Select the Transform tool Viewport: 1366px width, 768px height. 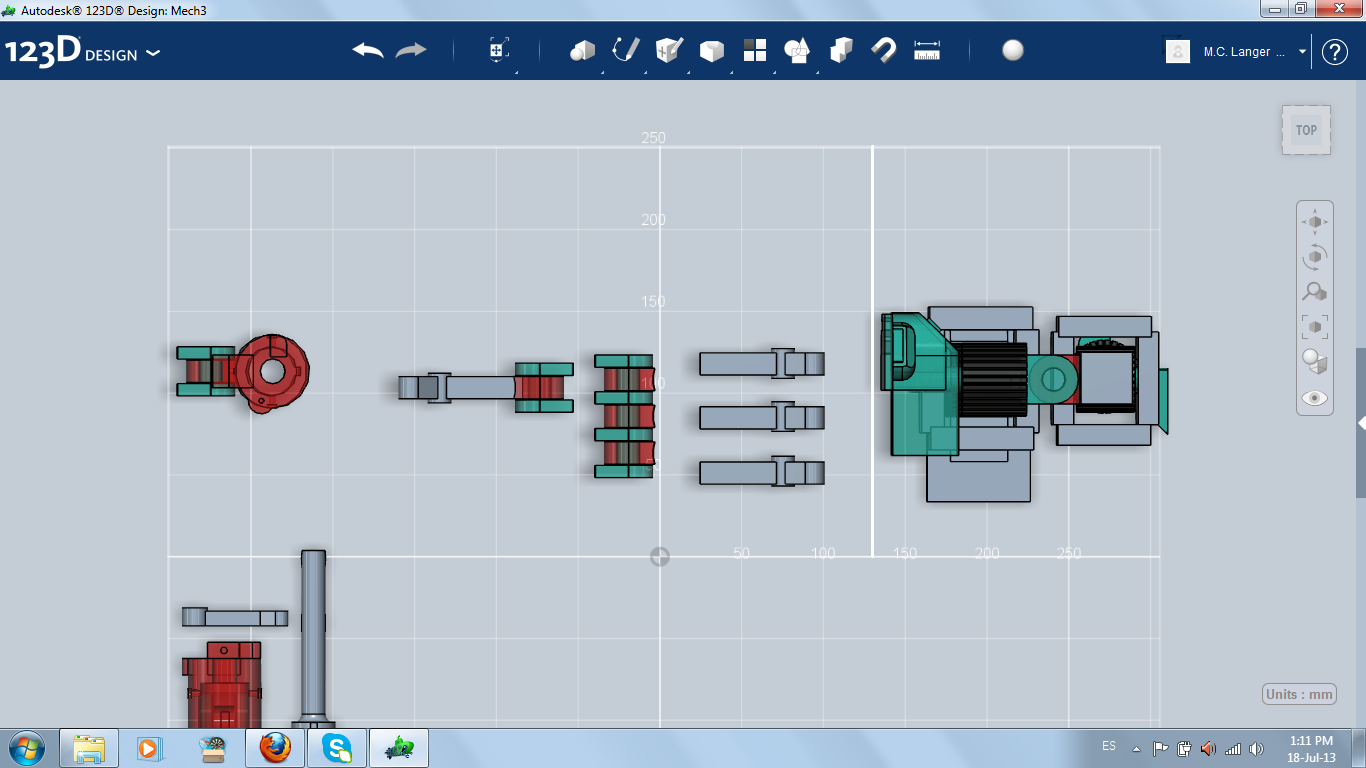(x=499, y=51)
